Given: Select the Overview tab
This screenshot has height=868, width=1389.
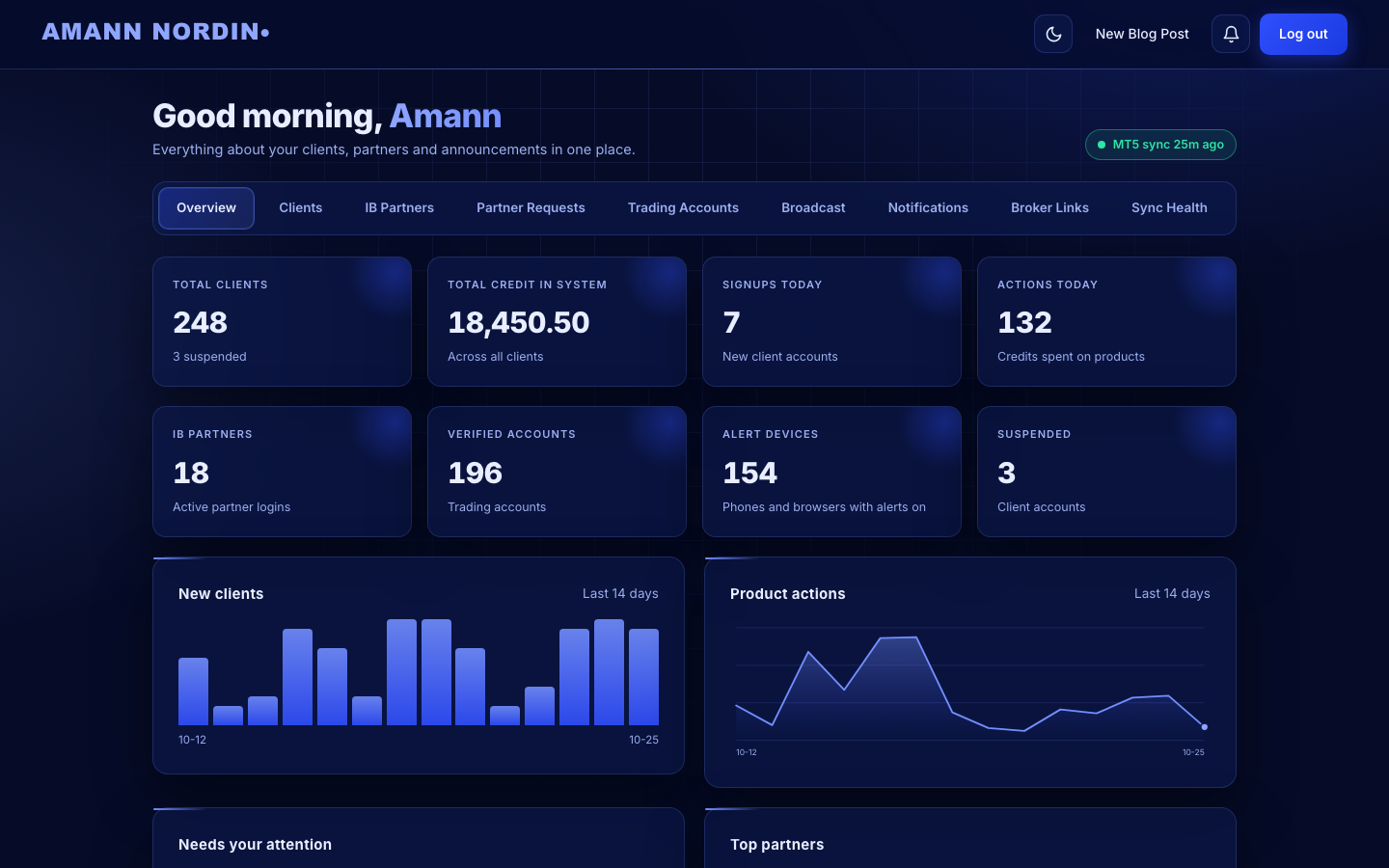Looking at the screenshot, I should (x=206, y=208).
